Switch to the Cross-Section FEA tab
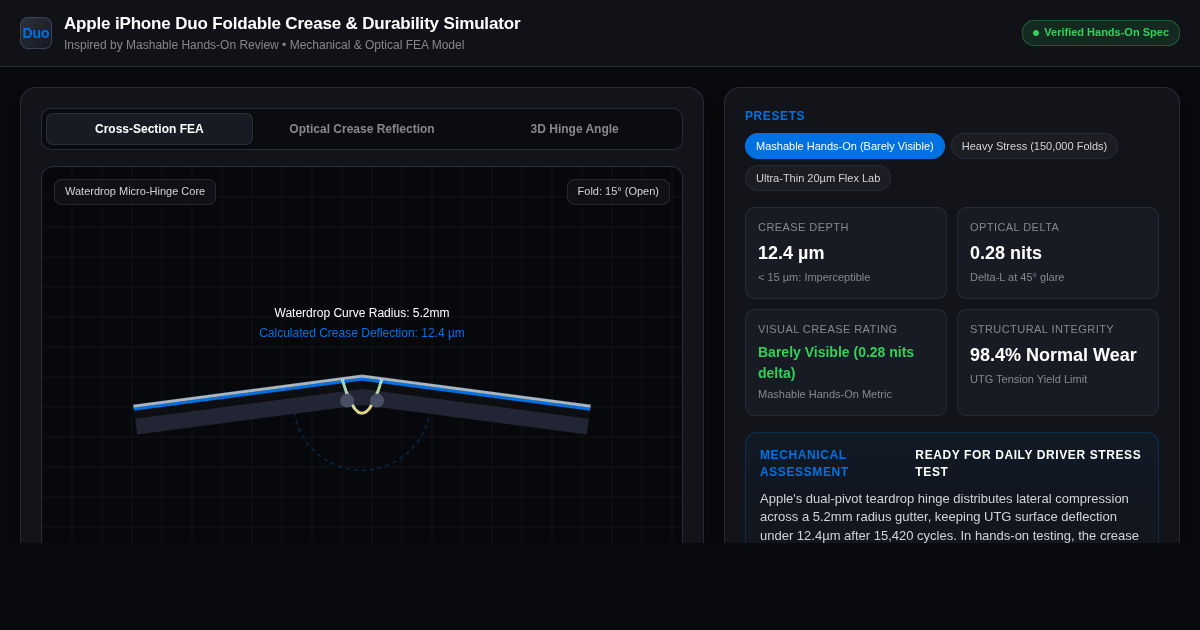1200x630 pixels. (149, 129)
